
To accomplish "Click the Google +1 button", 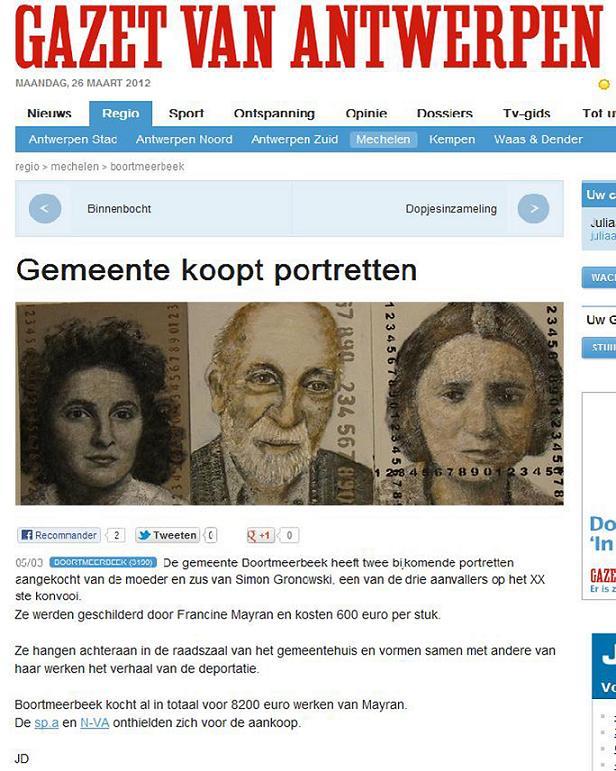I will [261, 535].
